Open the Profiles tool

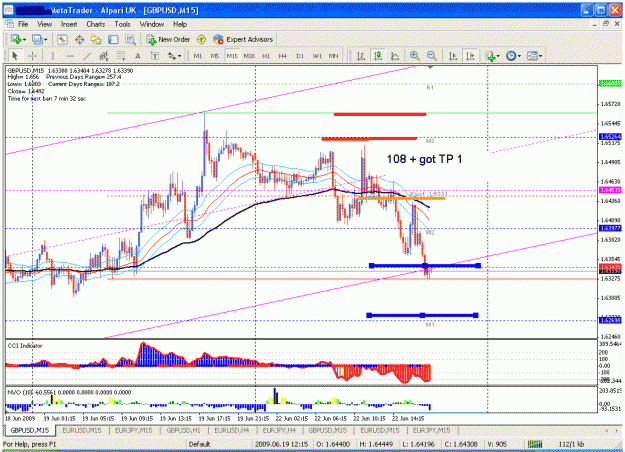tap(37, 39)
